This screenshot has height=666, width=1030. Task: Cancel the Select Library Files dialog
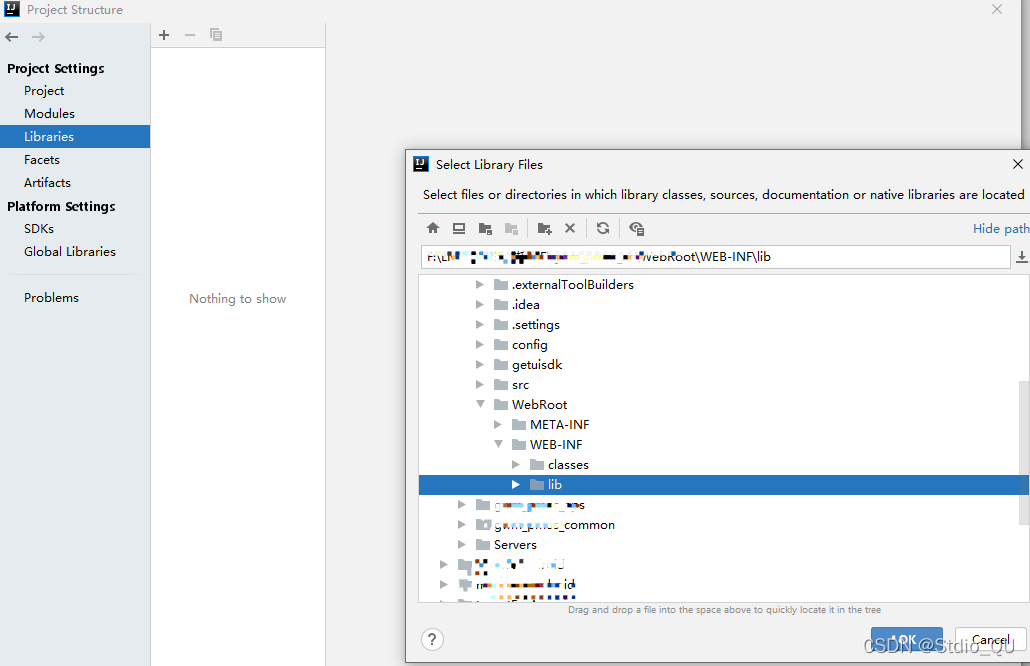pos(991,639)
